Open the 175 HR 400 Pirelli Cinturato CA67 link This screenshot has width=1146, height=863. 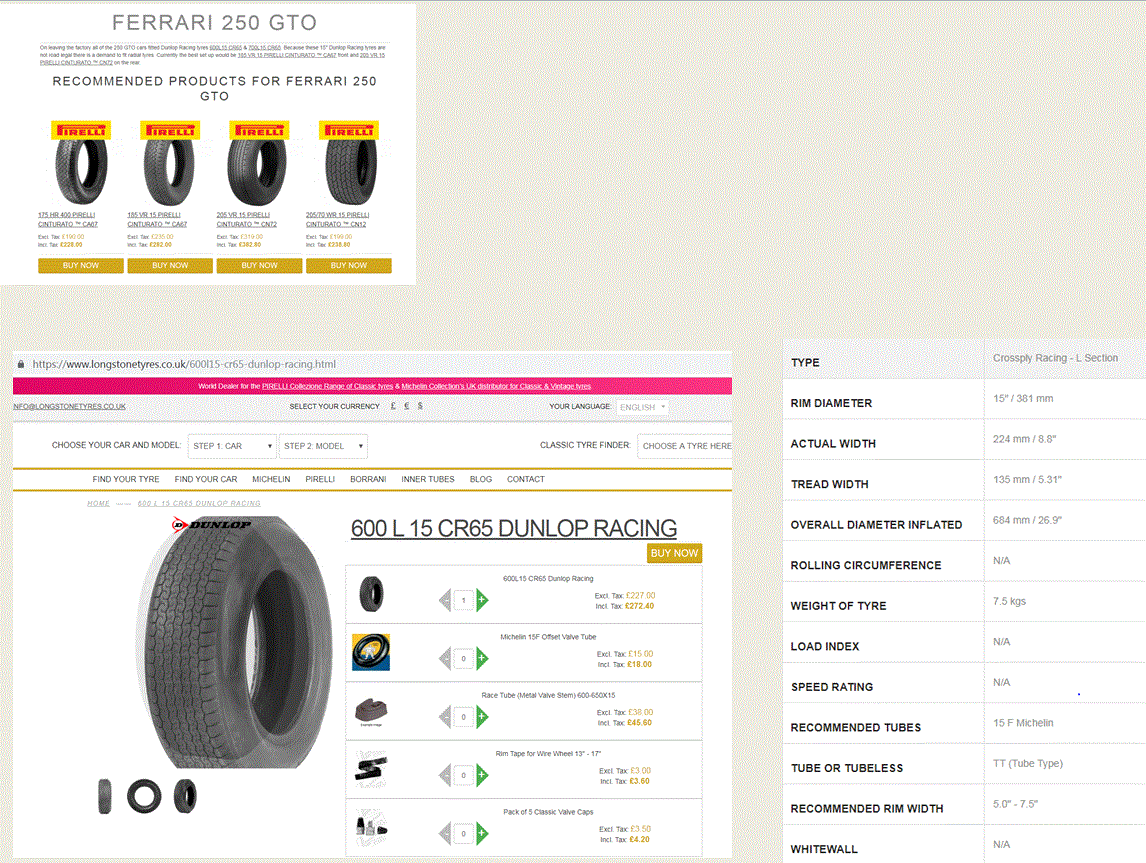tap(67, 220)
